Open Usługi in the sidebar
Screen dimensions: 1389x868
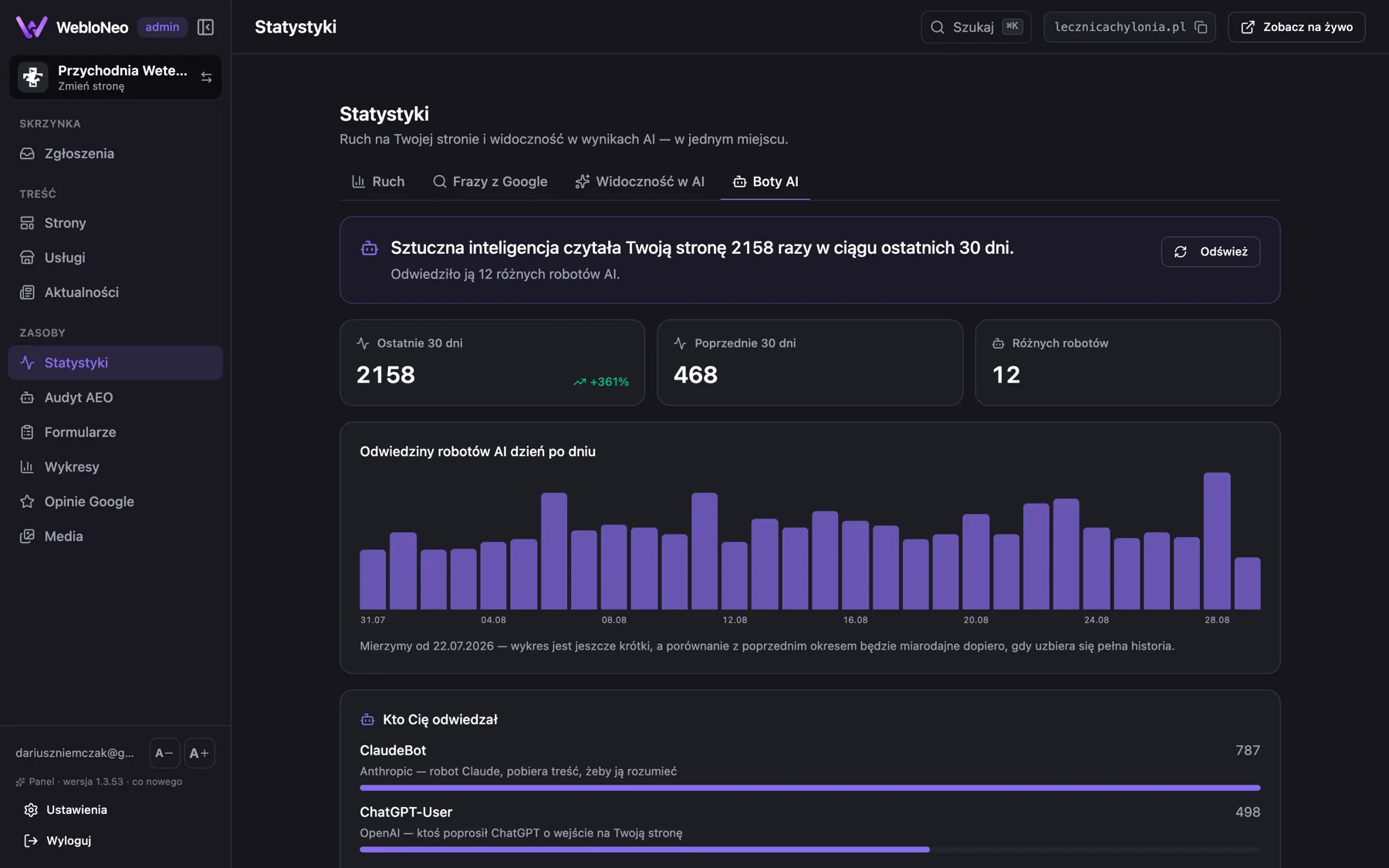click(115, 258)
